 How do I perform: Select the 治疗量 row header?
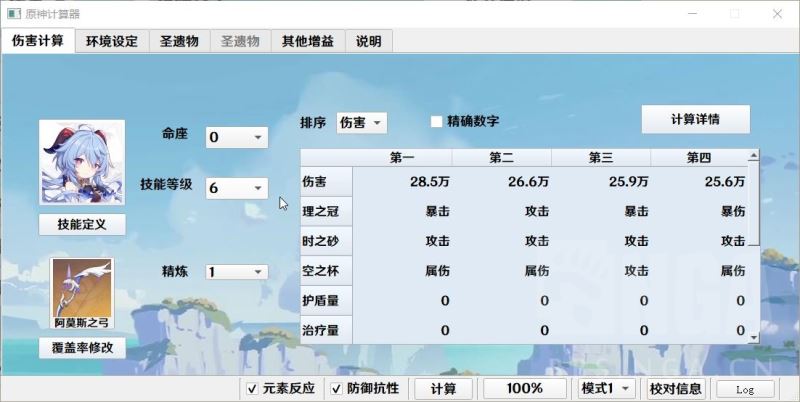(x=326, y=330)
